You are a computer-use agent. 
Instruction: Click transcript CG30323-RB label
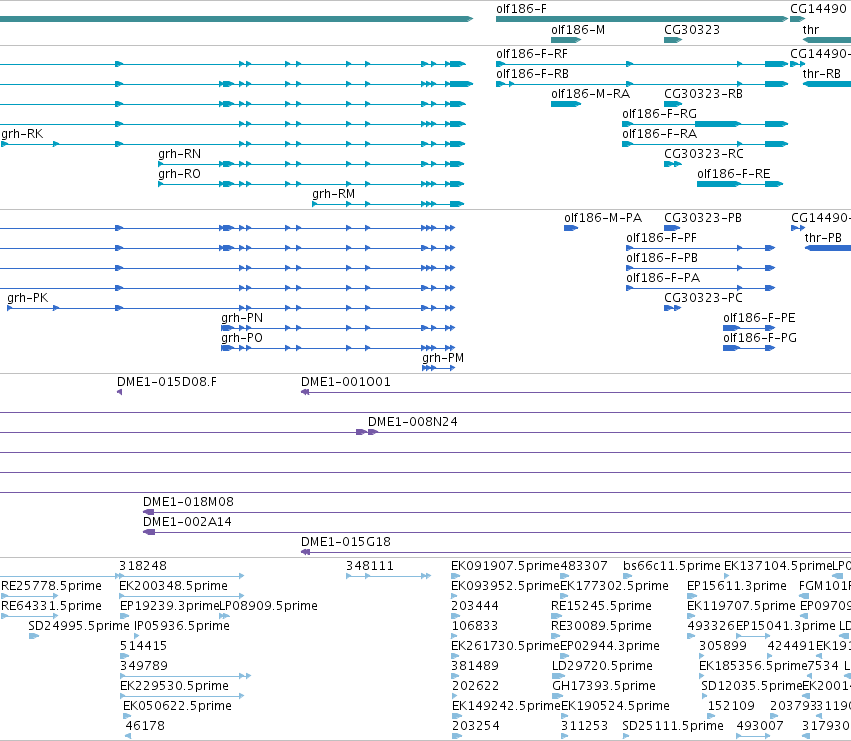pos(703,94)
